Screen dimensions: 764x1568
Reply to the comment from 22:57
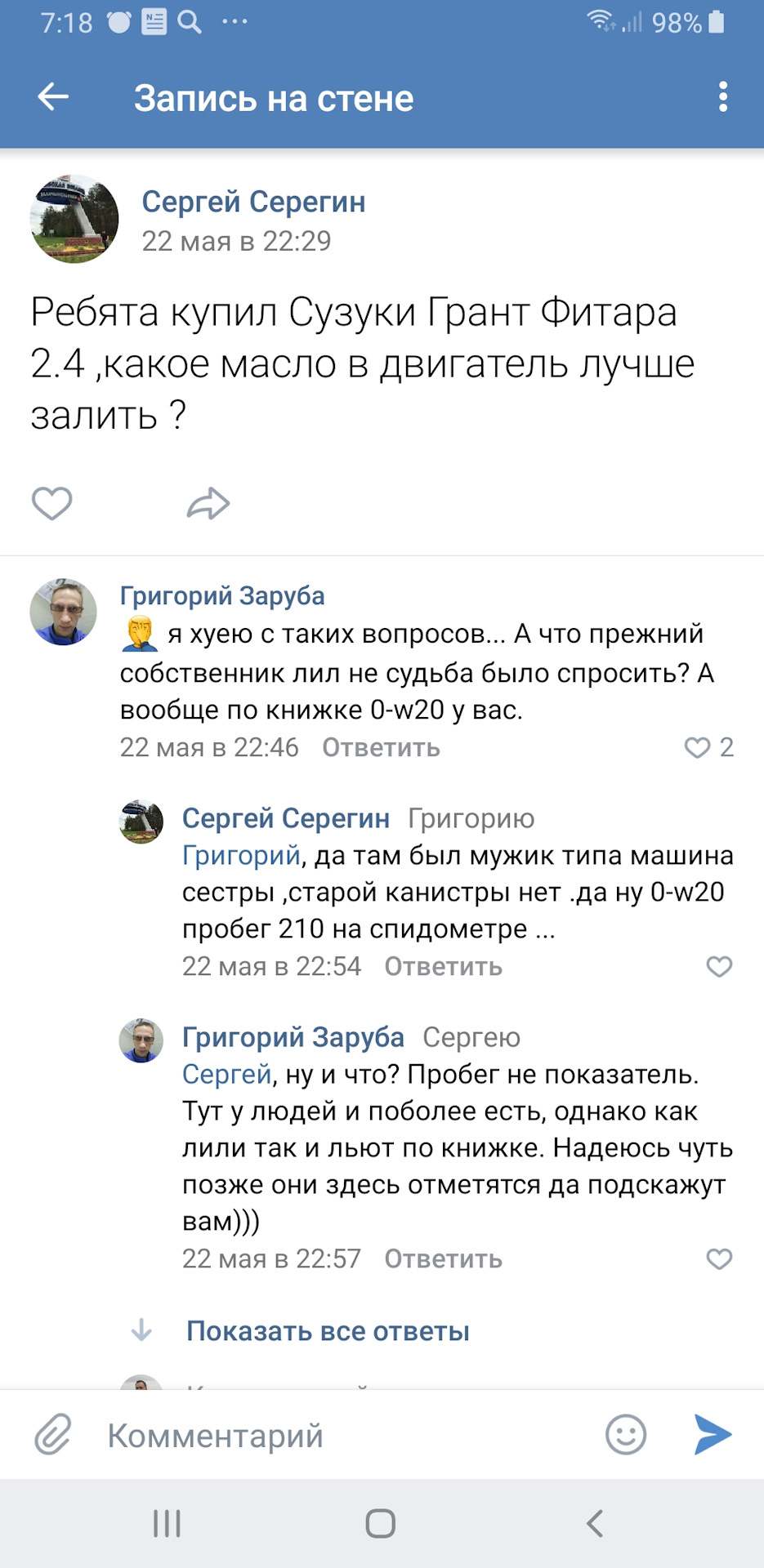pyautogui.click(x=443, y=1258)
